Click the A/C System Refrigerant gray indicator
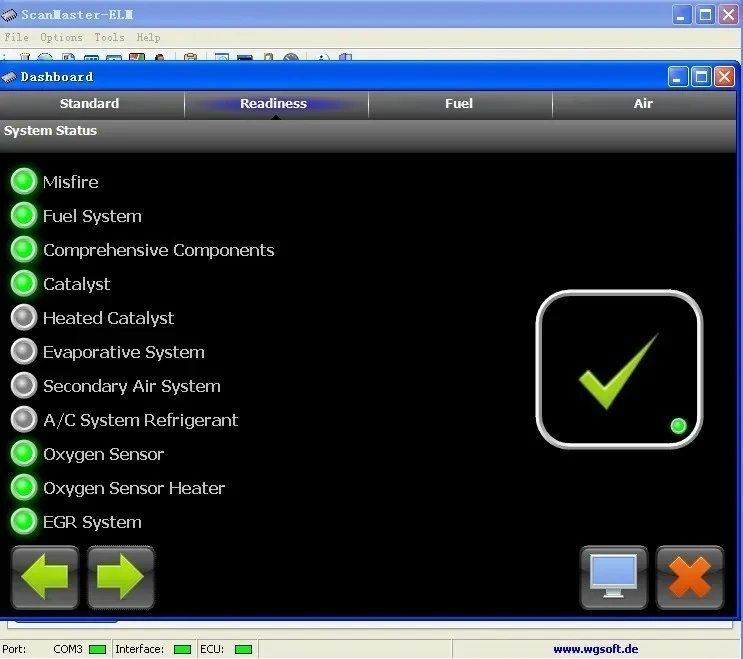This screenshot has width=743, height=659. tap(24, 420)
